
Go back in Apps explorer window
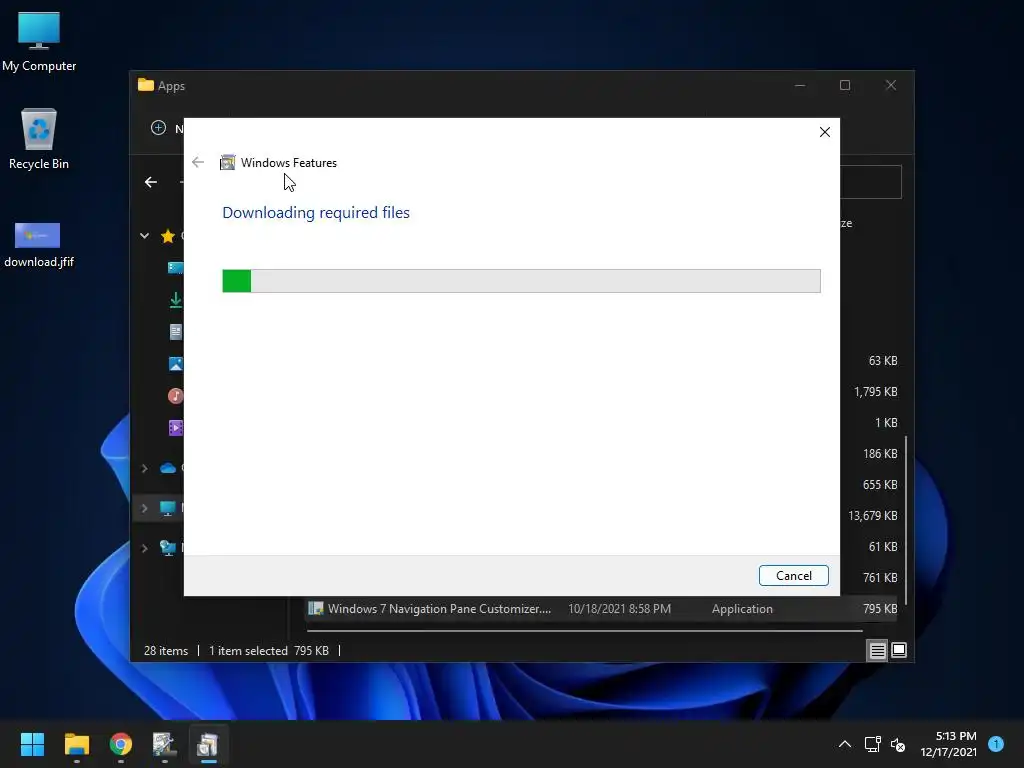click(x=151, y=182)
